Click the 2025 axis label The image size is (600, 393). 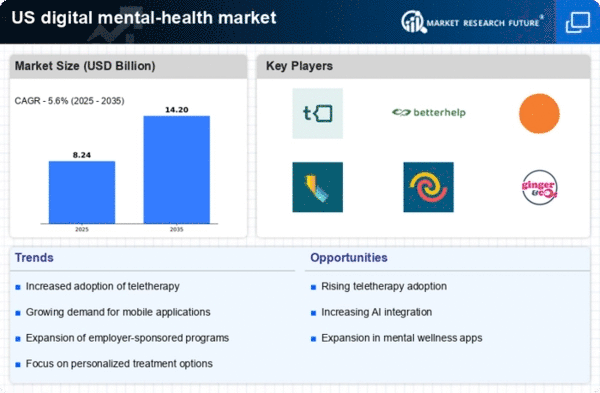82,229
